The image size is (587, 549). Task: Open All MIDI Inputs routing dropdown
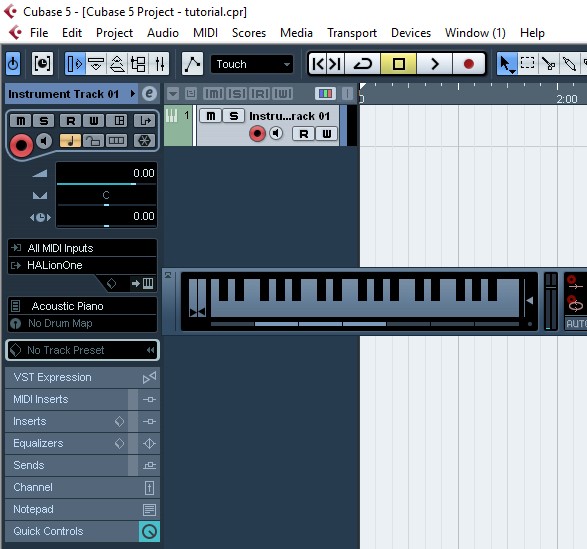(x=82, y=248)
